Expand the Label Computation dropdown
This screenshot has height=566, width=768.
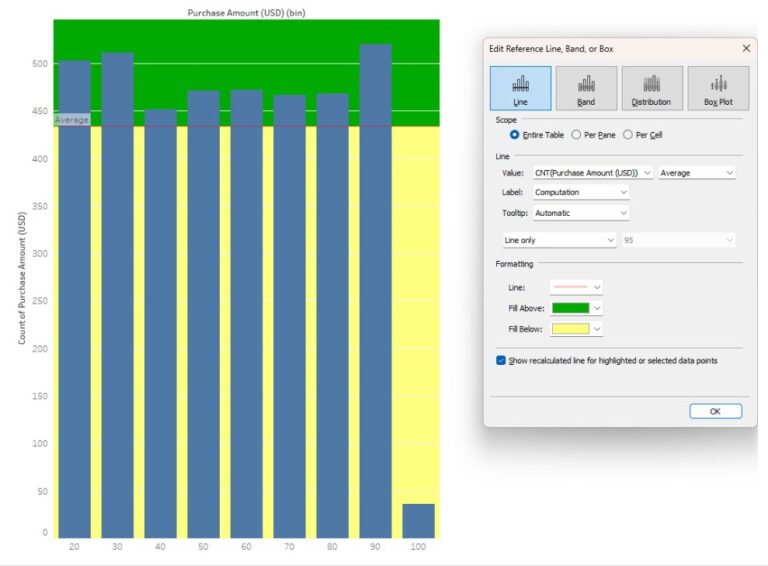(x=581, y=192)
